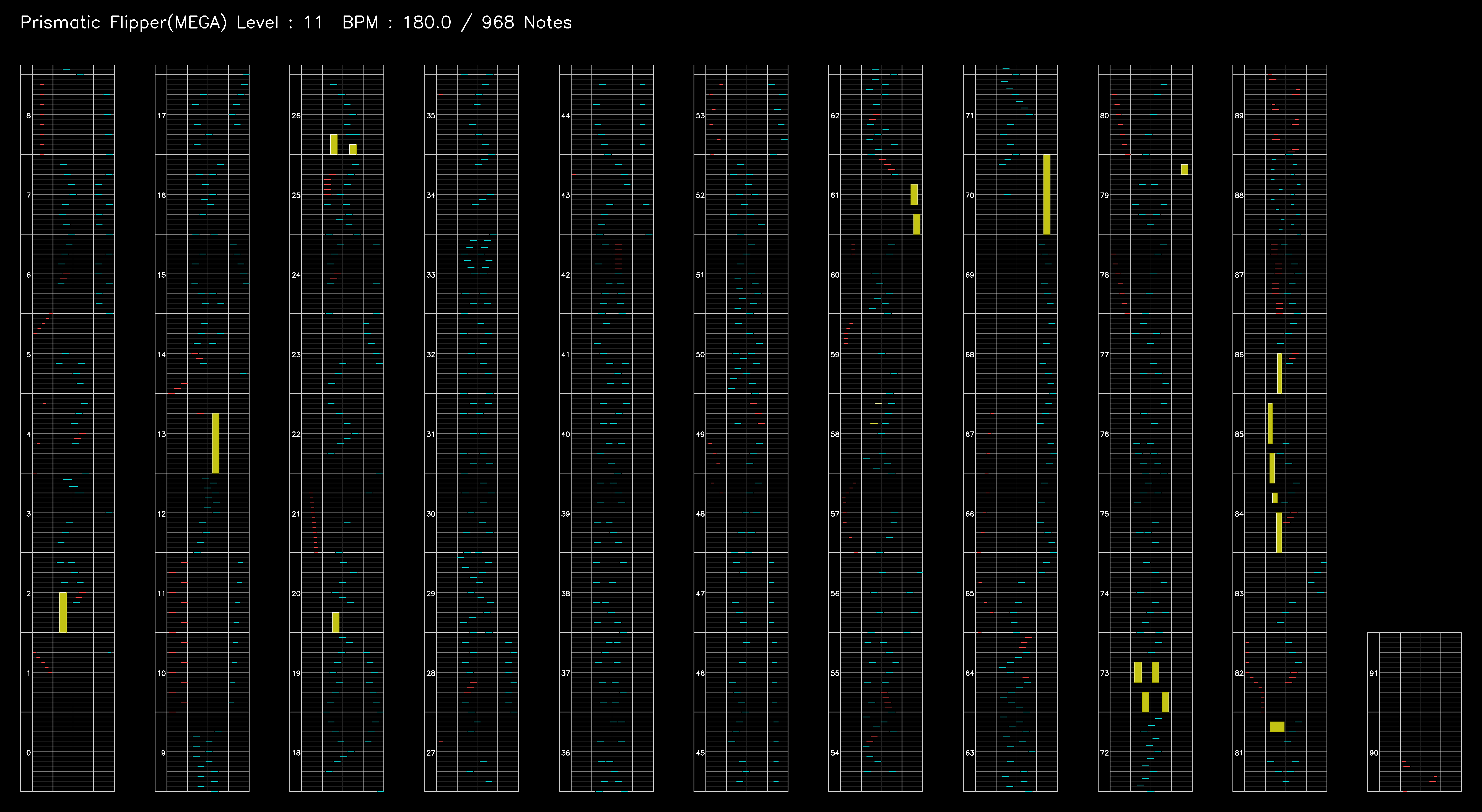
Task: Click measure number 21 label
Action: pyautogui.click(x=296, y=514)
